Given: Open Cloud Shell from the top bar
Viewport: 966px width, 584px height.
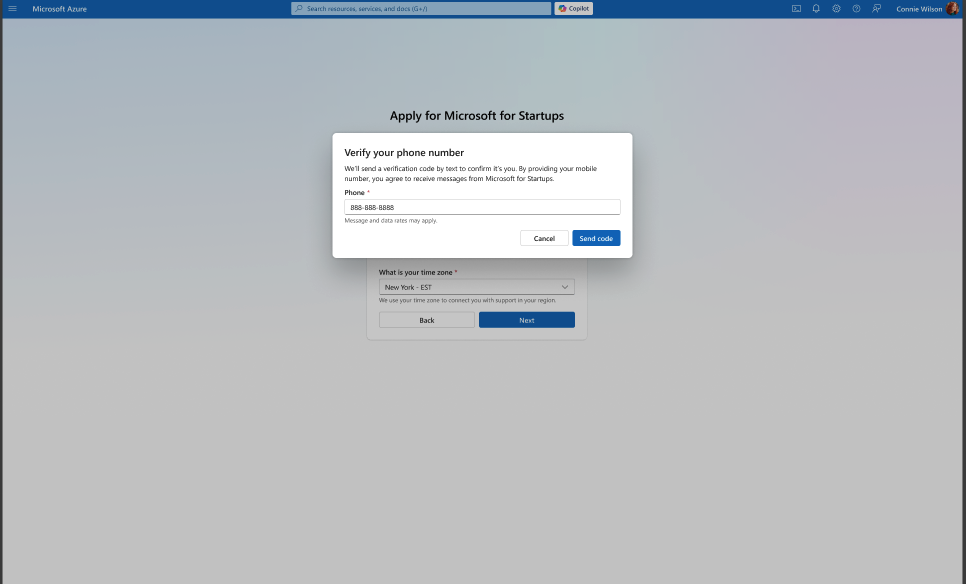Looking at the screenshot, I should pyautogui.click(x=796, y=9).
